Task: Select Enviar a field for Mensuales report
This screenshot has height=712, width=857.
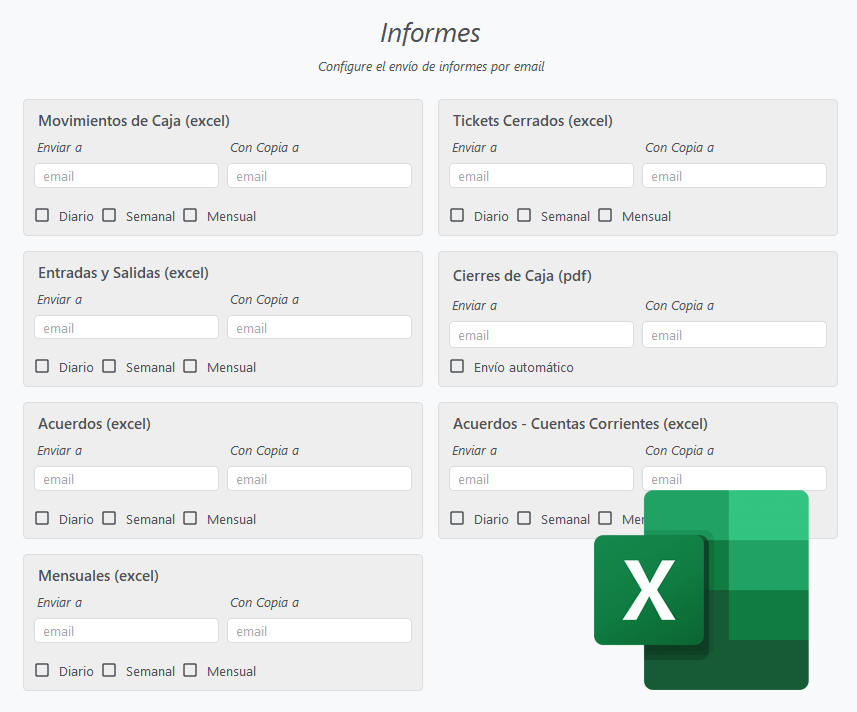Action: pos(126,631)
